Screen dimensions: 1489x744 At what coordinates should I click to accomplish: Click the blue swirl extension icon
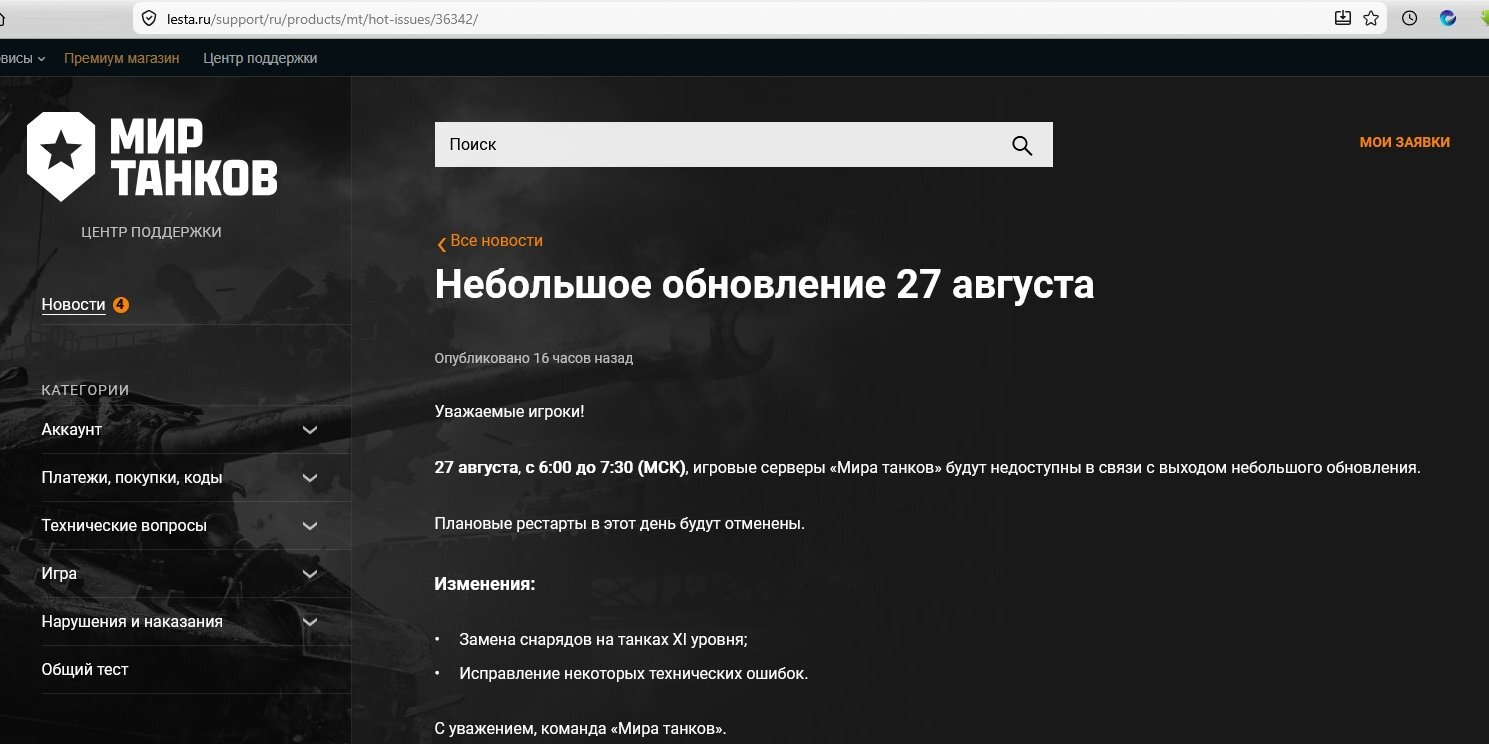pyautogui.click(x=1447, y=18)
